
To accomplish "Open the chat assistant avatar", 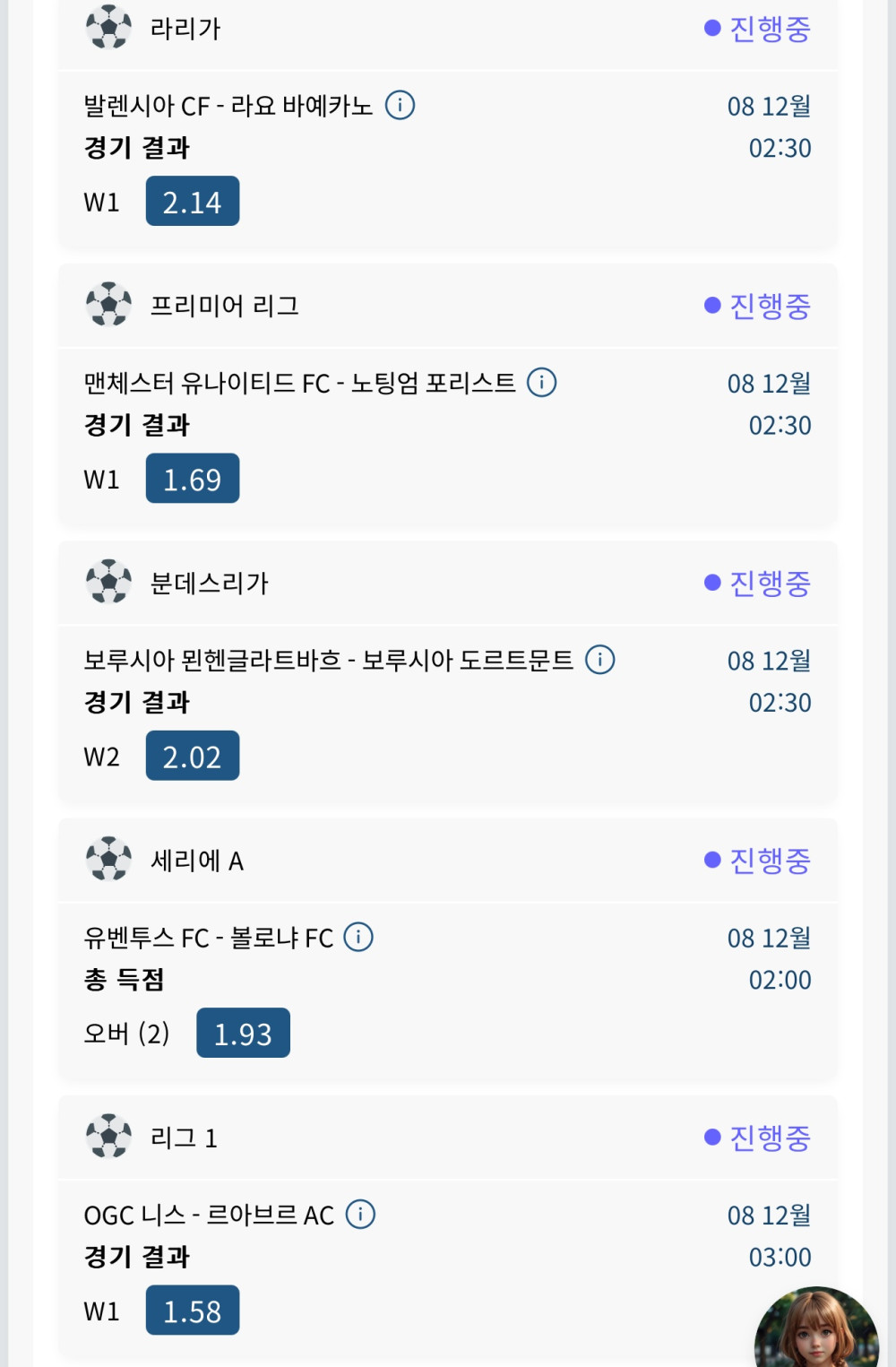I will click(x=815, y=1330).
